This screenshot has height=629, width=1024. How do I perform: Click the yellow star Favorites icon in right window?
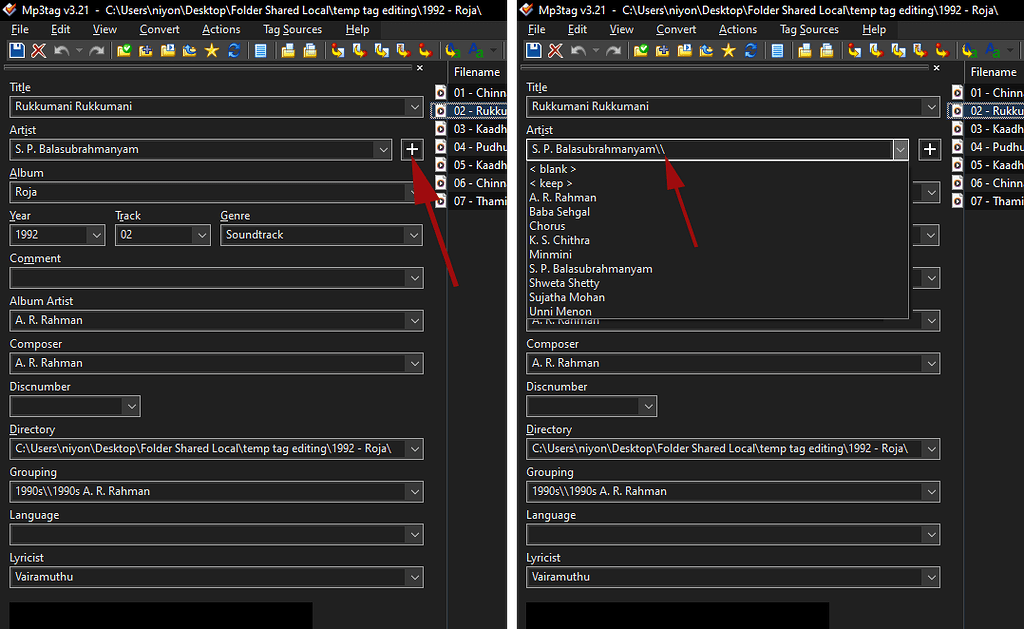pyautogui.click(x=729, y=50)
